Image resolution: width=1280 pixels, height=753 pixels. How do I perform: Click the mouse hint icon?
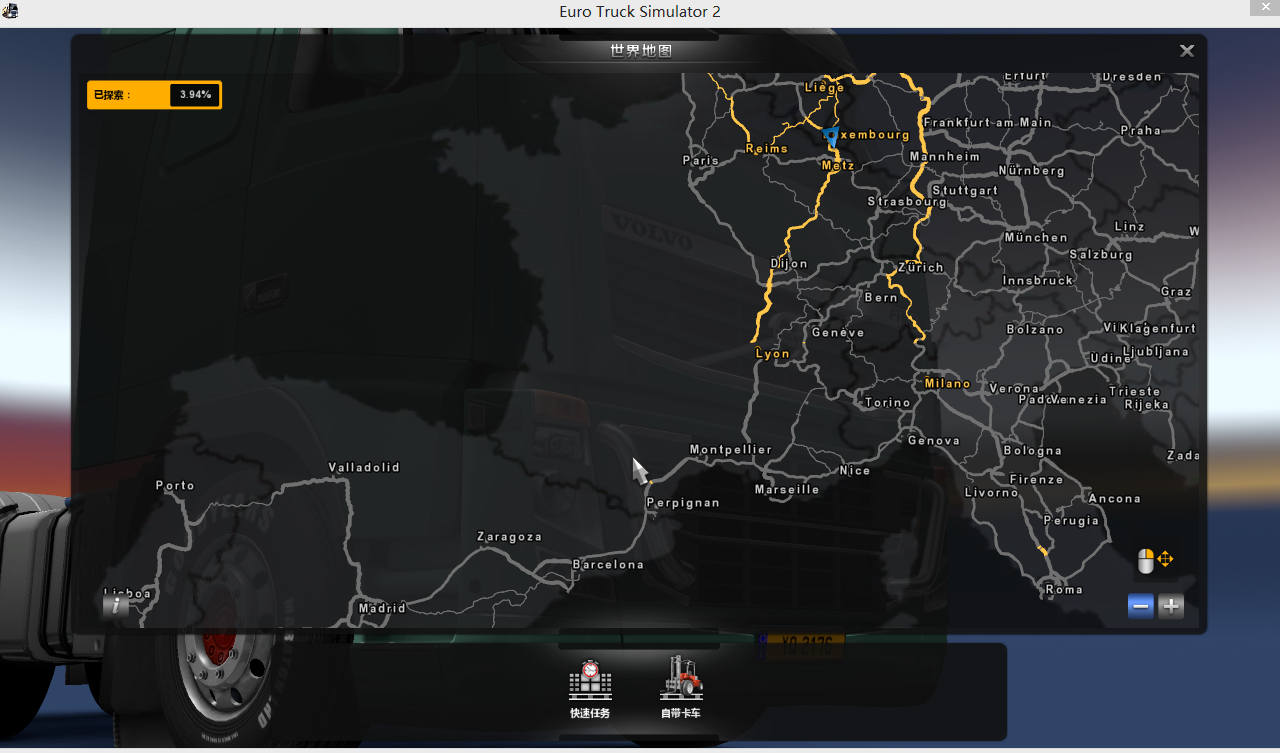[1146, 560]
